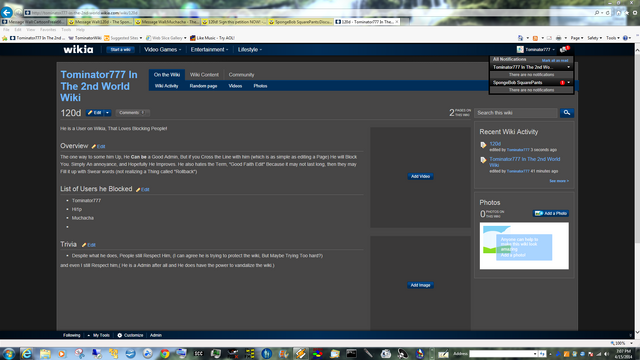Screen dimensions: 640x360
Task: Click the wikia logo
Action: pyautogui.click(x=78, y=49)
